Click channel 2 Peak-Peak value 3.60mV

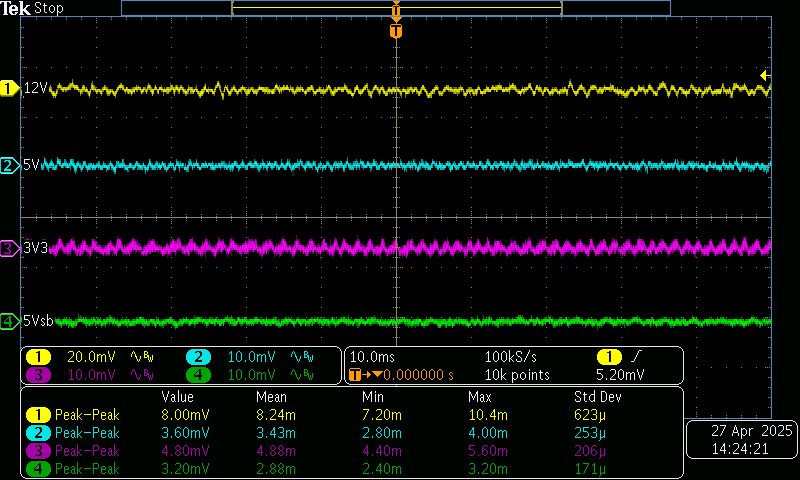[x=185, y=433]
